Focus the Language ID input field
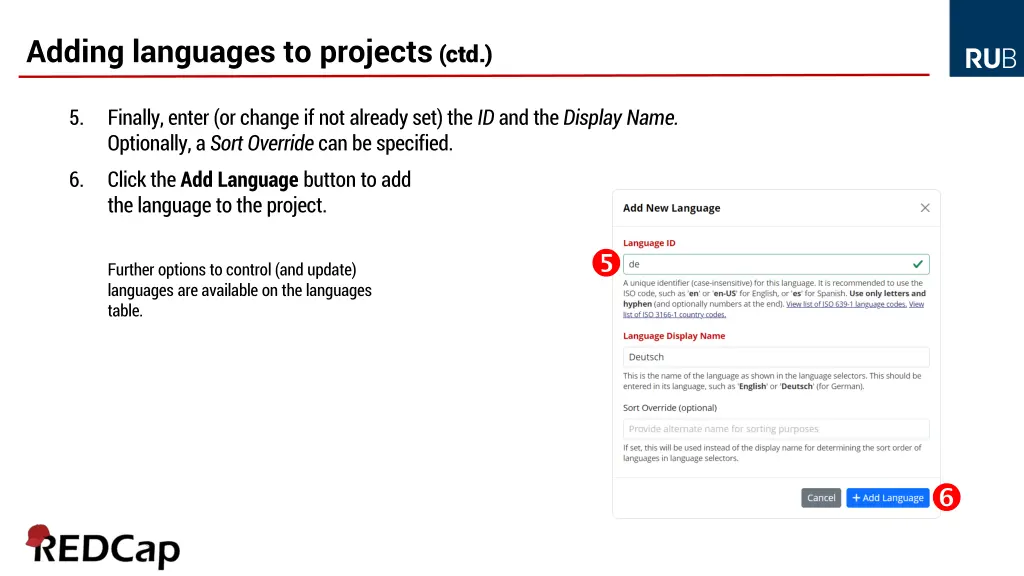 [x=765, y=264]
